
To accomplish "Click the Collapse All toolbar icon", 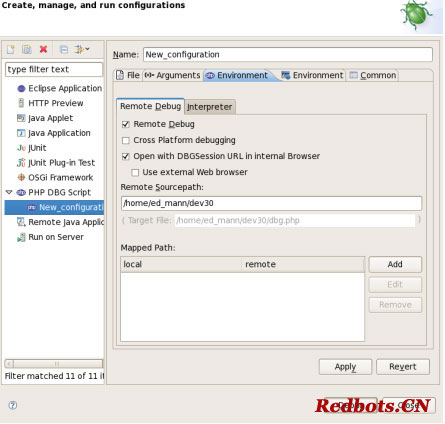I will [64, 49].
